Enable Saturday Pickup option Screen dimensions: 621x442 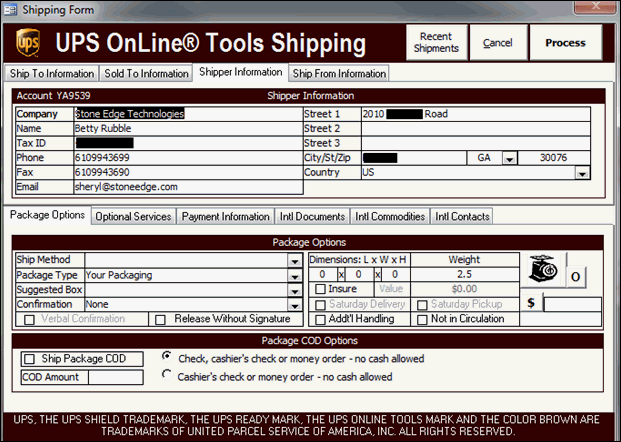[422, 305]
